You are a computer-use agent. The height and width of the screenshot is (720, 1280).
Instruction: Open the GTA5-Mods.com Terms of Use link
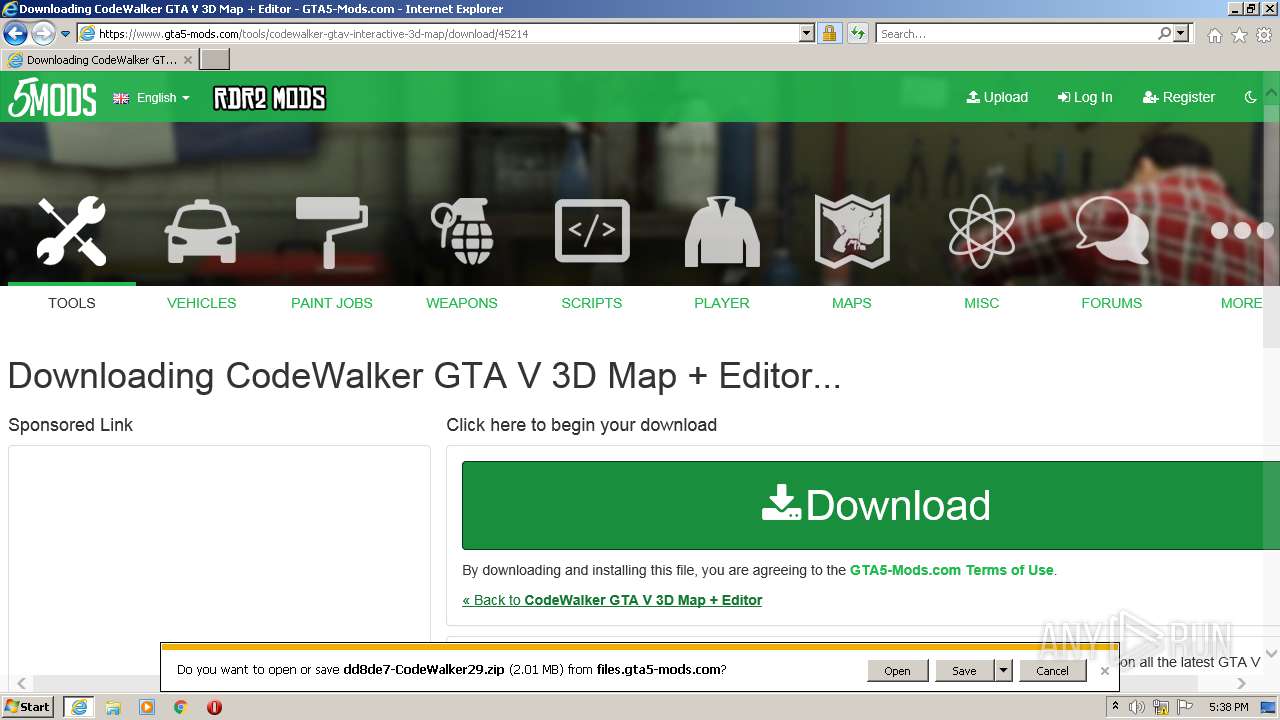(952, 570)
